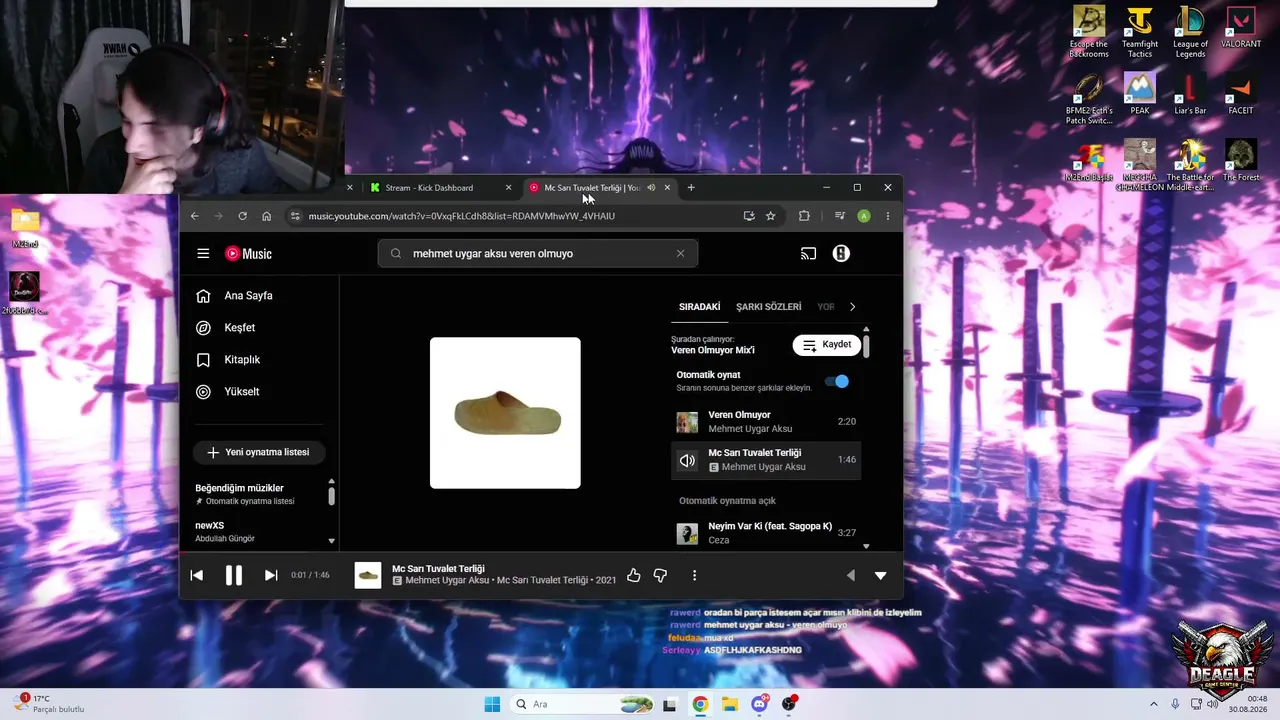Click the browser address bar URL
Screen dimensions: 1280x720
(x=462, y=216)
